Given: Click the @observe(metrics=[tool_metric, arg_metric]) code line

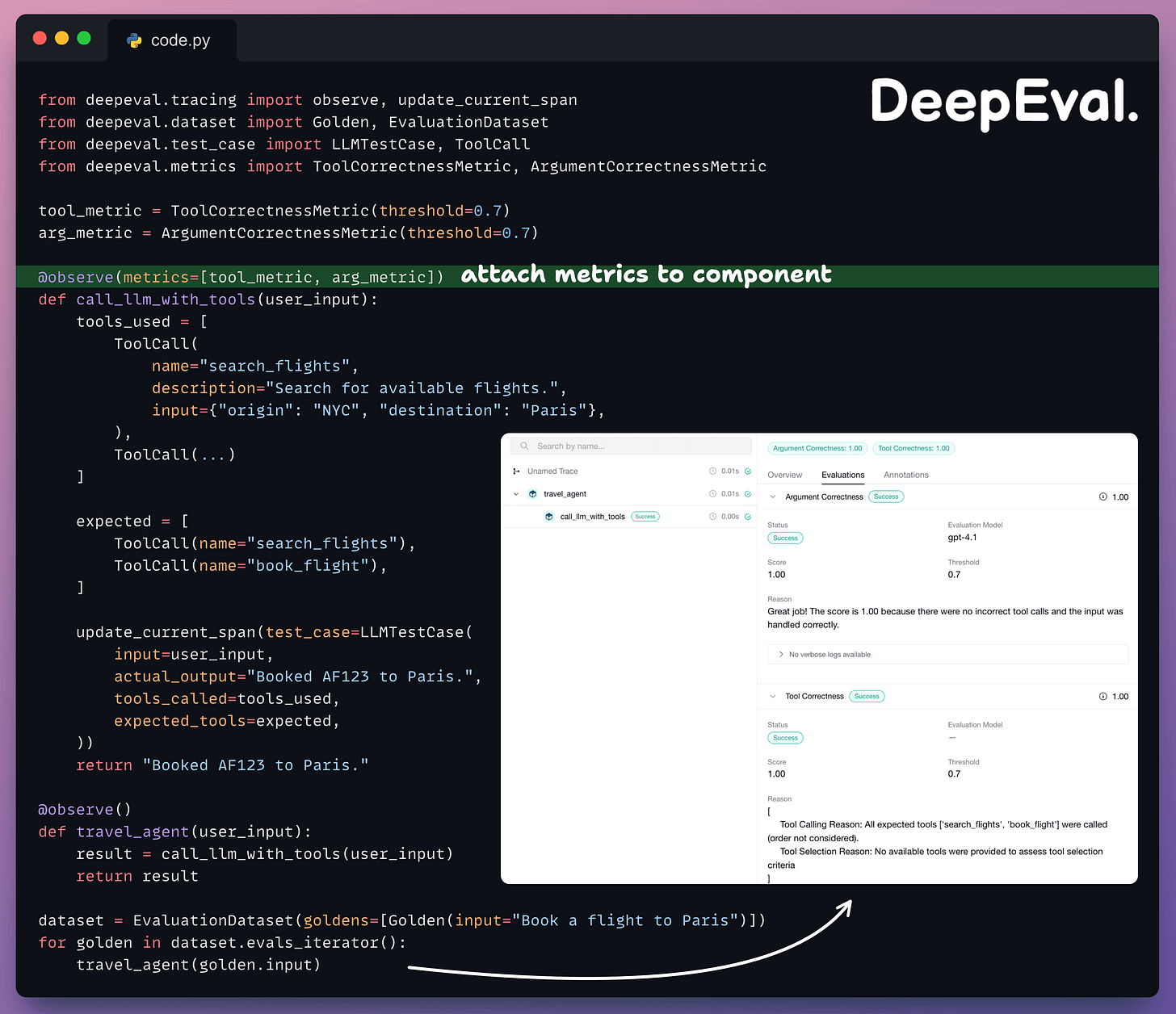Looking at the screenshot, I should coord(241,277).
